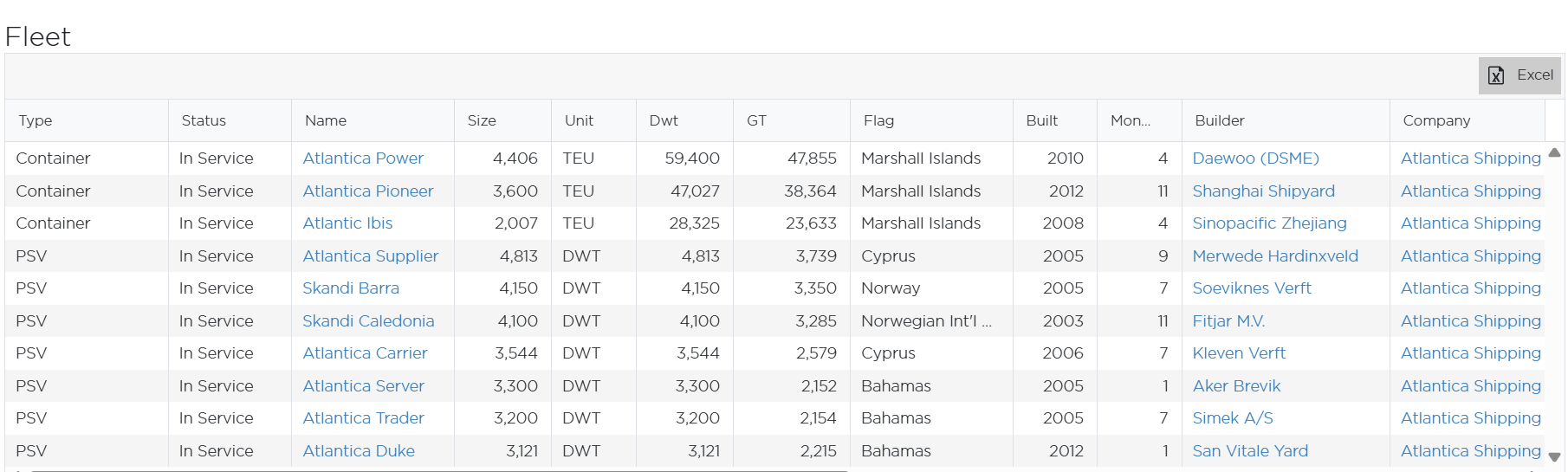The width and height of the screenshot is (1568, 472).
Task: Select the Norway flag cell
Action: point(931,288)
